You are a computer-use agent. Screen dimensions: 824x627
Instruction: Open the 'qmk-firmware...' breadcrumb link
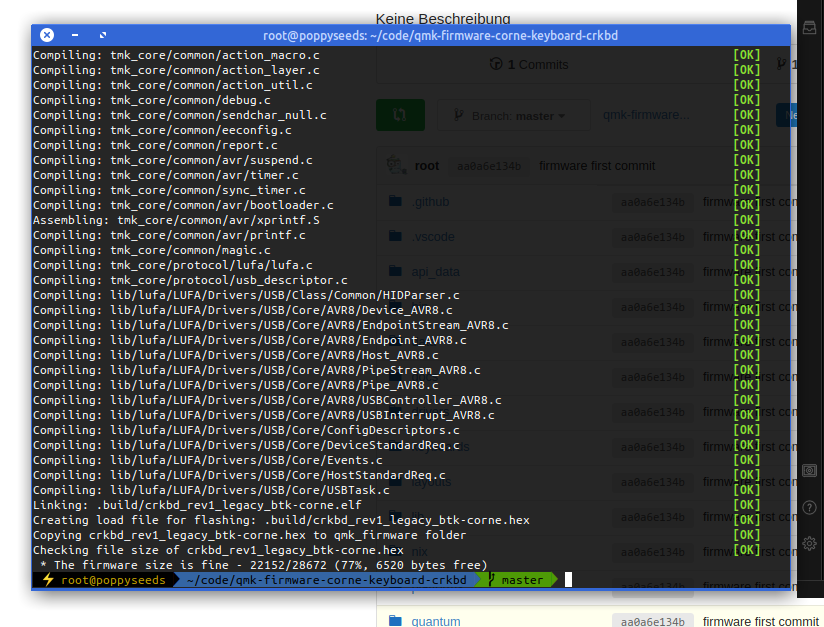[646, 115]
